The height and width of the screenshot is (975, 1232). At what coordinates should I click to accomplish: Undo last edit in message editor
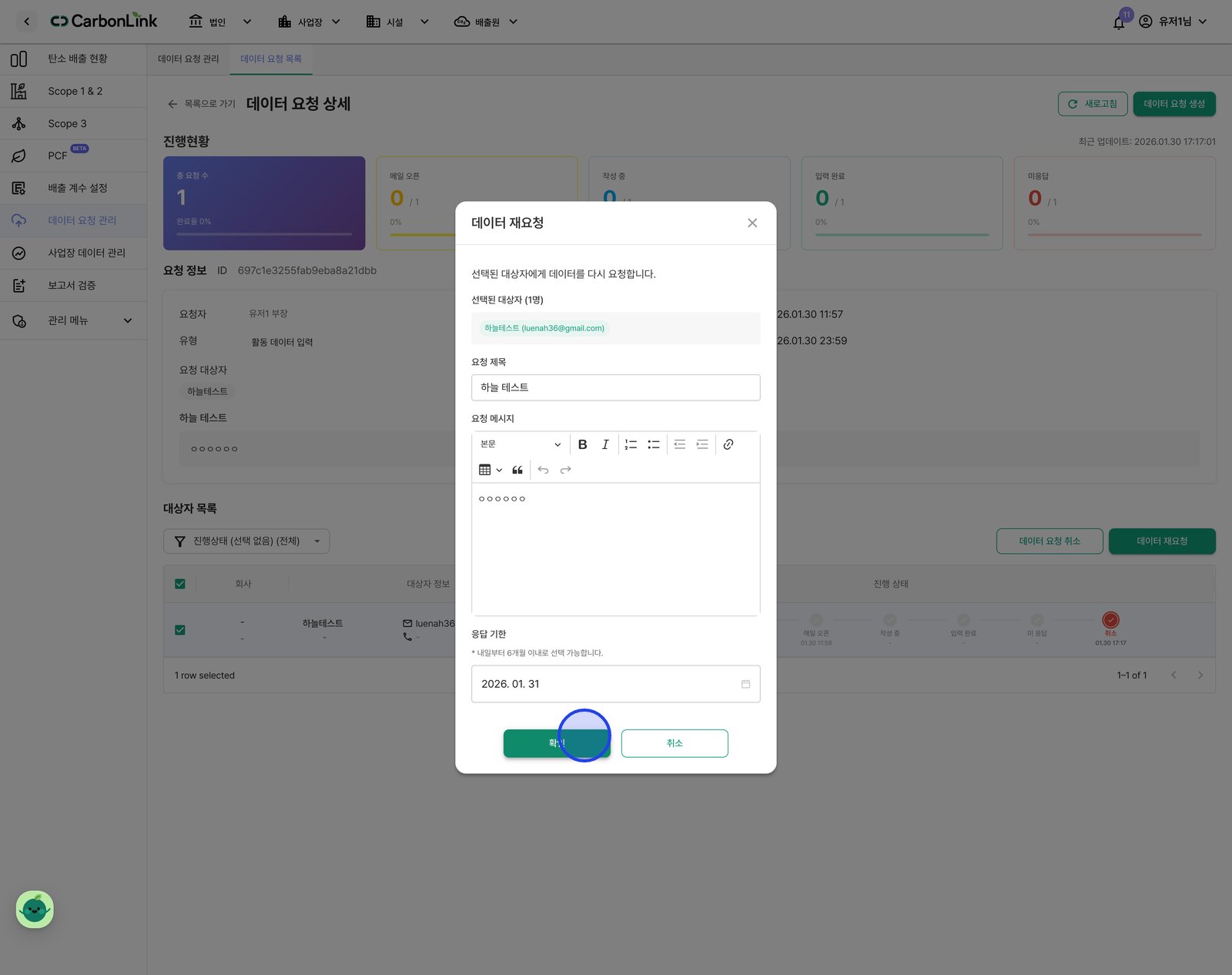[x=544, y=470]
